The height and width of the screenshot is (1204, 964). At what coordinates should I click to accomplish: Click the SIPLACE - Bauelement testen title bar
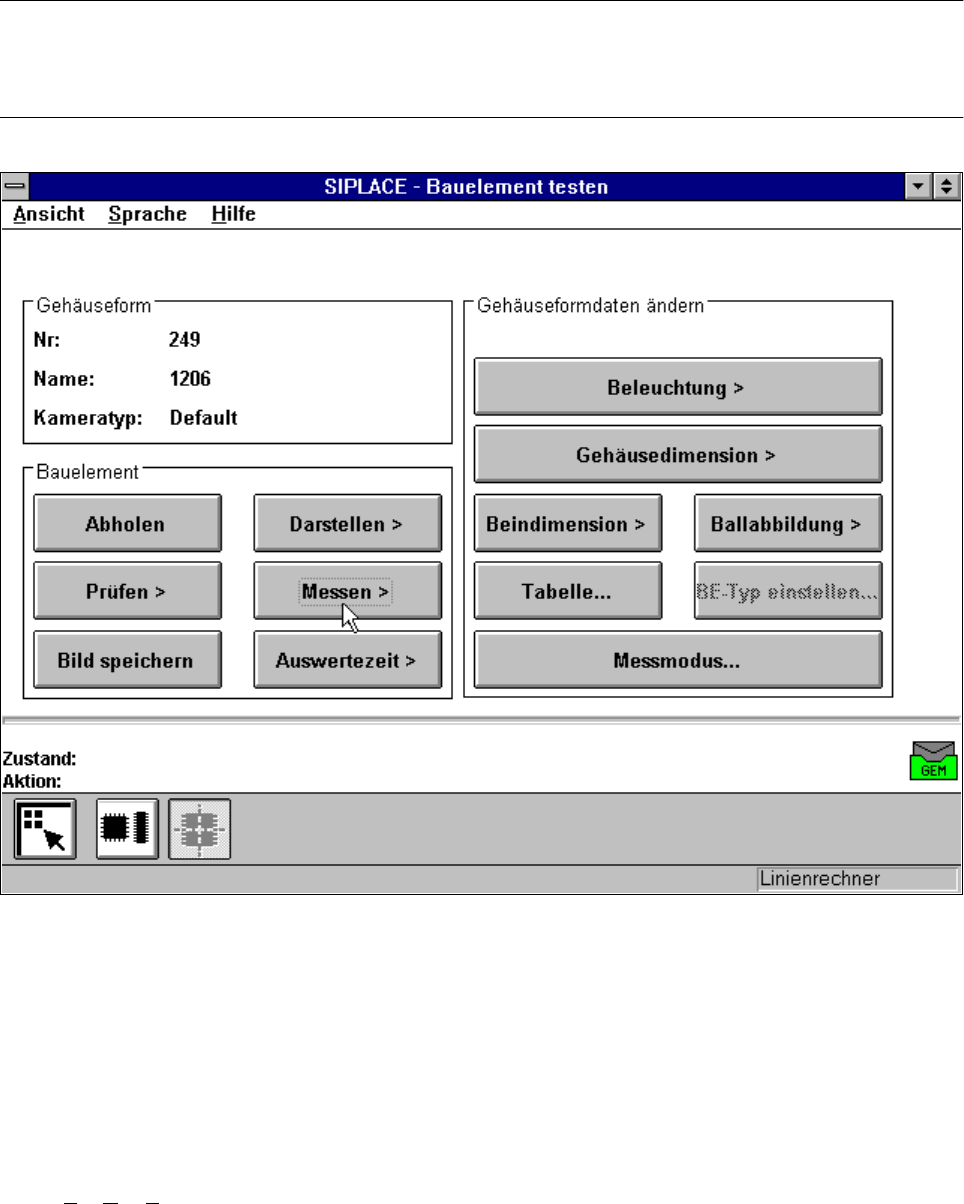point(466,186)
